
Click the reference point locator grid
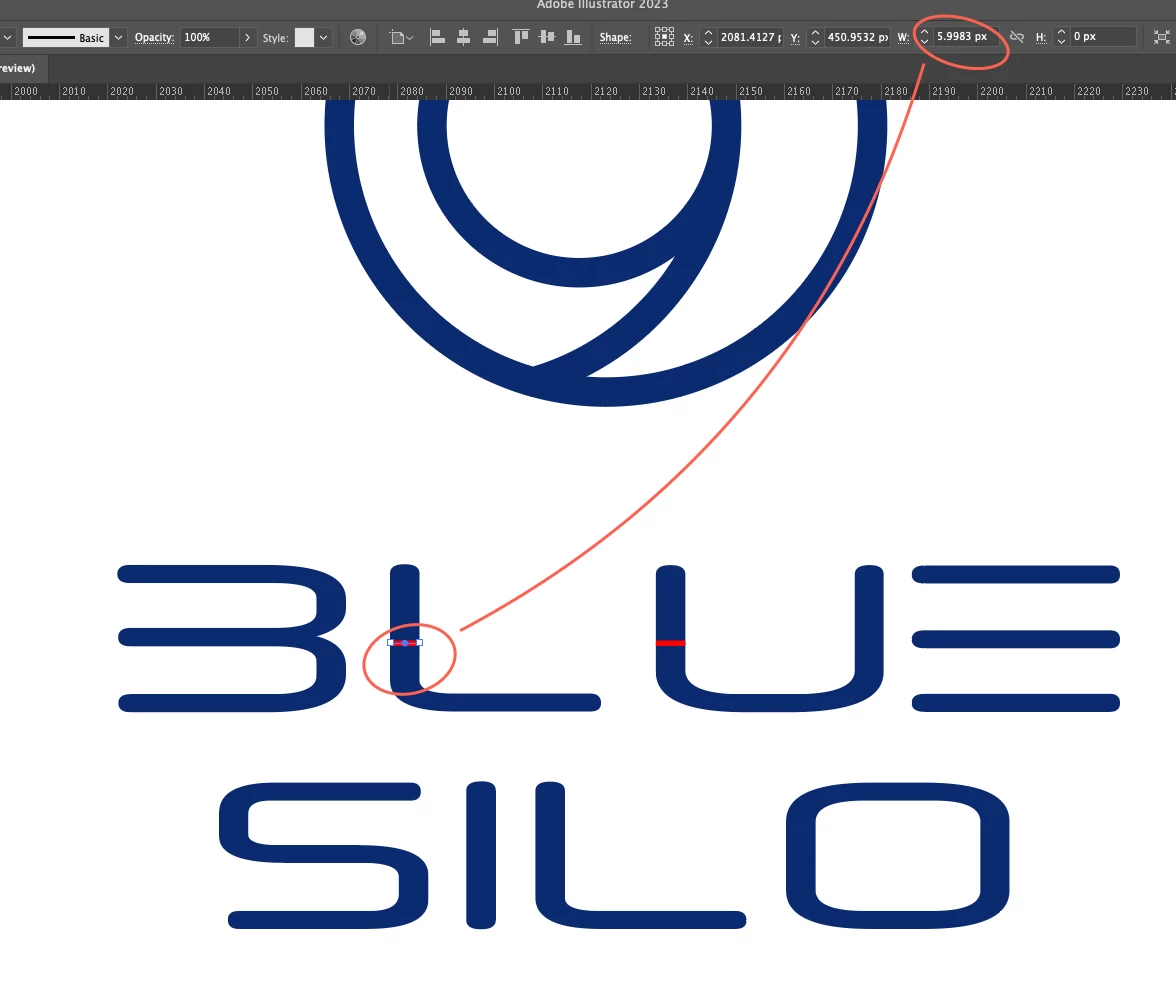[x=664, y=37]
